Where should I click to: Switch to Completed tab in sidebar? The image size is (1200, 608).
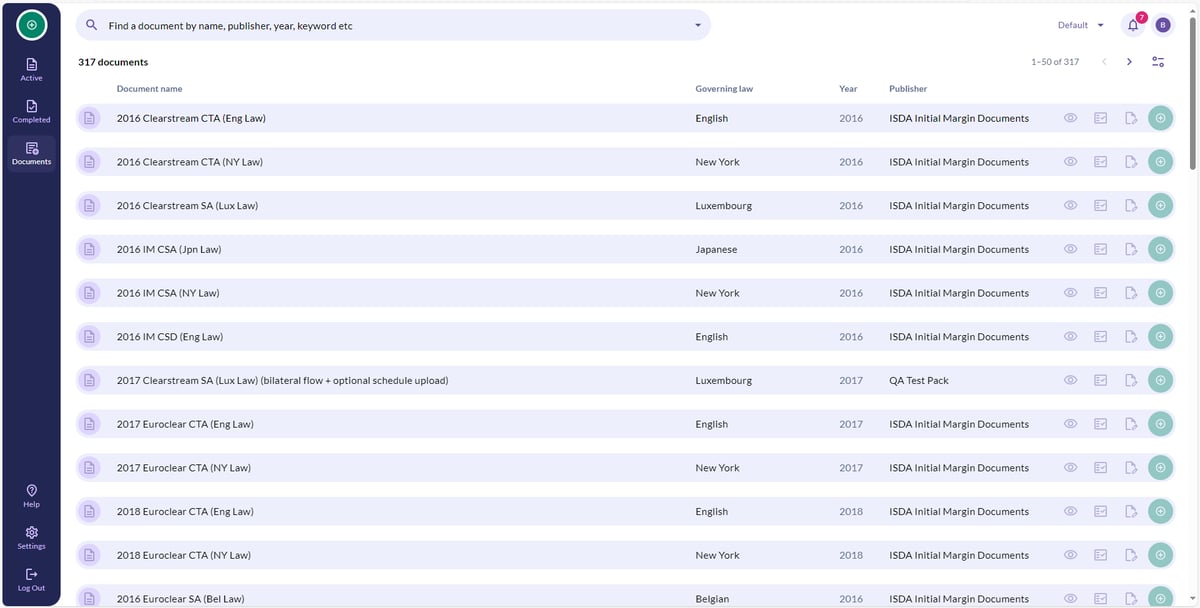31,111
